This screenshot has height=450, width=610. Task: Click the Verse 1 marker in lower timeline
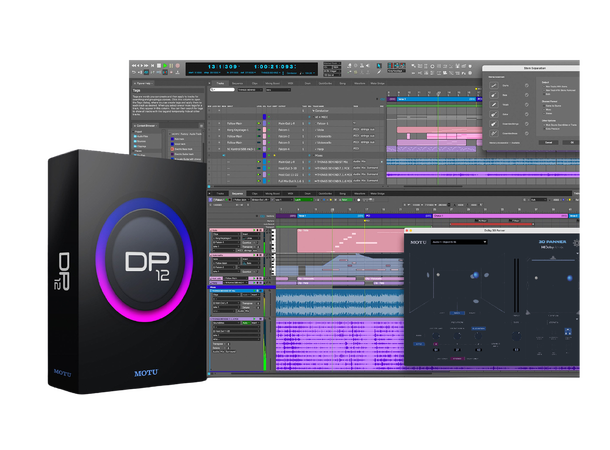[331, 216]
